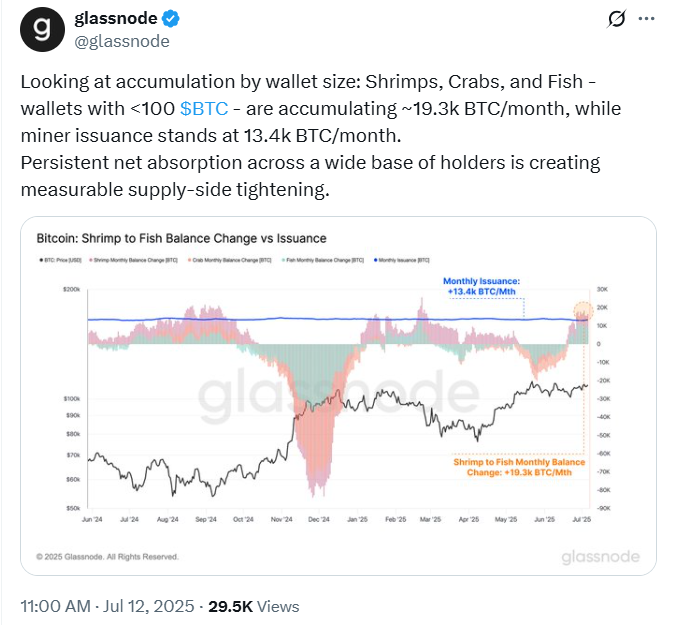673x625 pixels.
Task: Click the Shrimp to Fish Balance Change annotation
Action: tap(519, 467)
